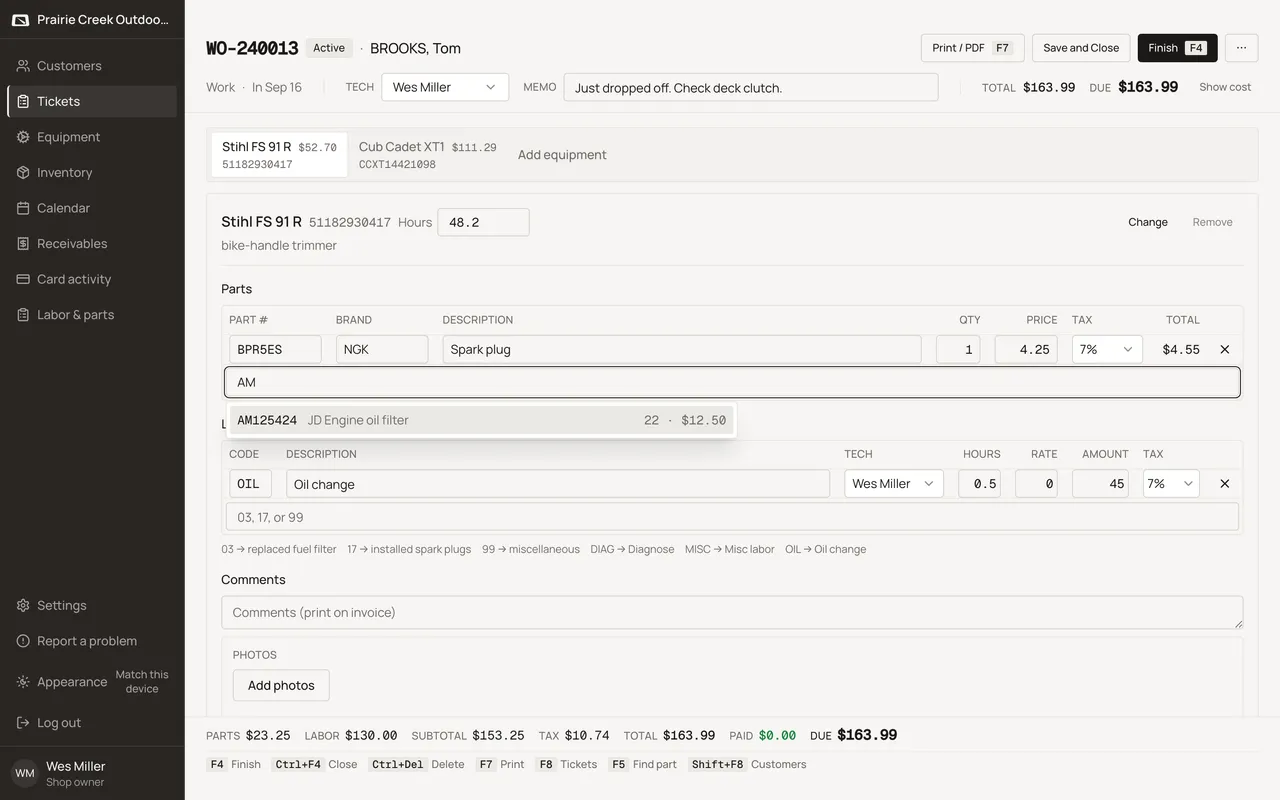The width and height of the screenshot is (1280, 800).
Task: Switch to the Stihl FS 91 R equipment tab
Action: coord(280,155)
